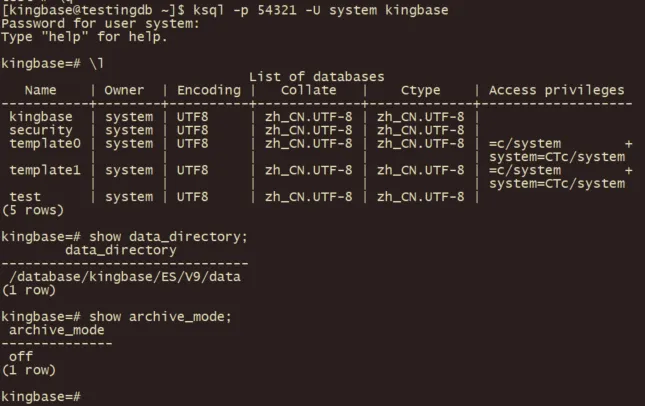The width and height of the screenshot is (645, 406).
Task: Click the "off" archive_mode value
Action: 20,357
